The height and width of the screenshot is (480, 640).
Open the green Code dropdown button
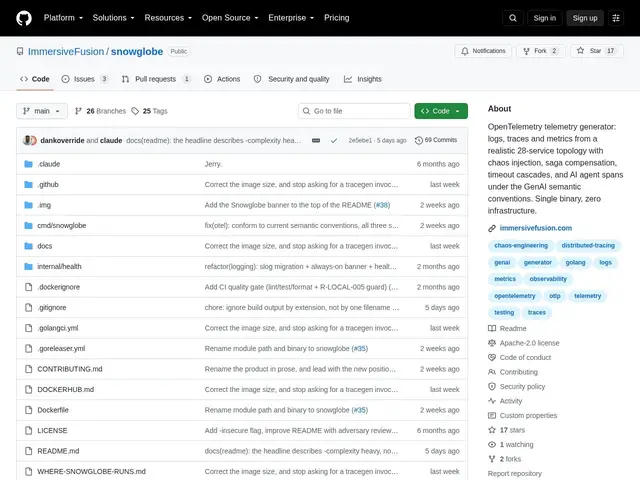coord(441,111)
